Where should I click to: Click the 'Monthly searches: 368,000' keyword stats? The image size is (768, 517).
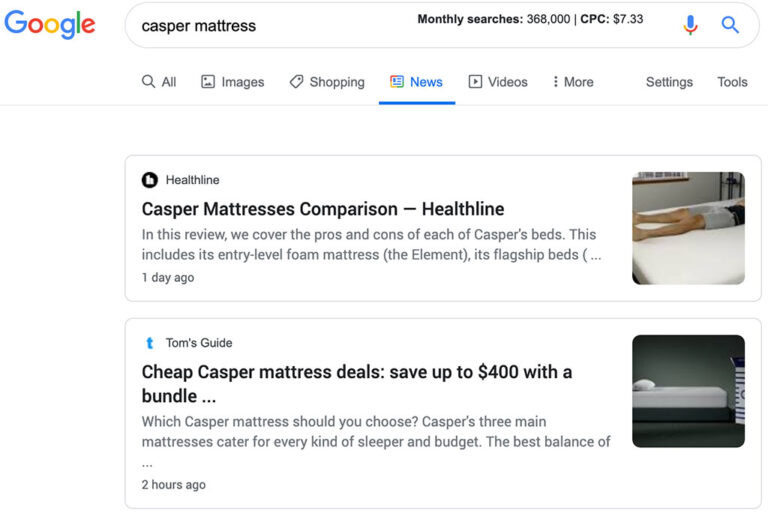pyautogui.click(x=530, y=19)
